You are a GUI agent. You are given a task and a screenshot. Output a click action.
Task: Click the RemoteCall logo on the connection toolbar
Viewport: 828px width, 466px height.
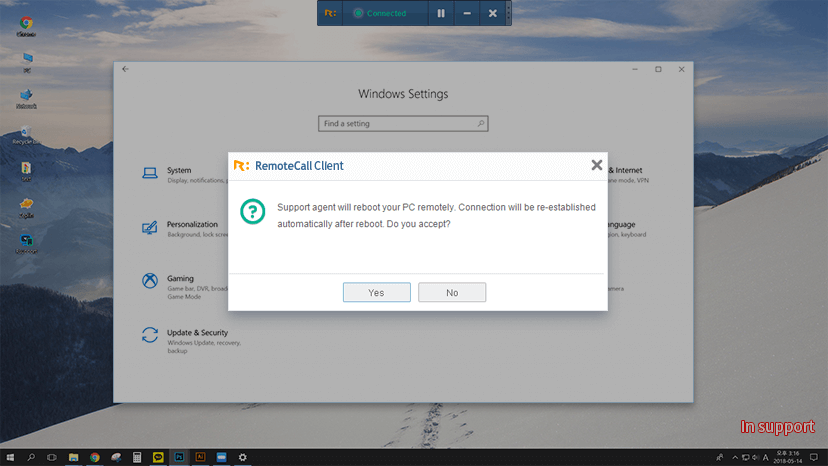point(330,13)
